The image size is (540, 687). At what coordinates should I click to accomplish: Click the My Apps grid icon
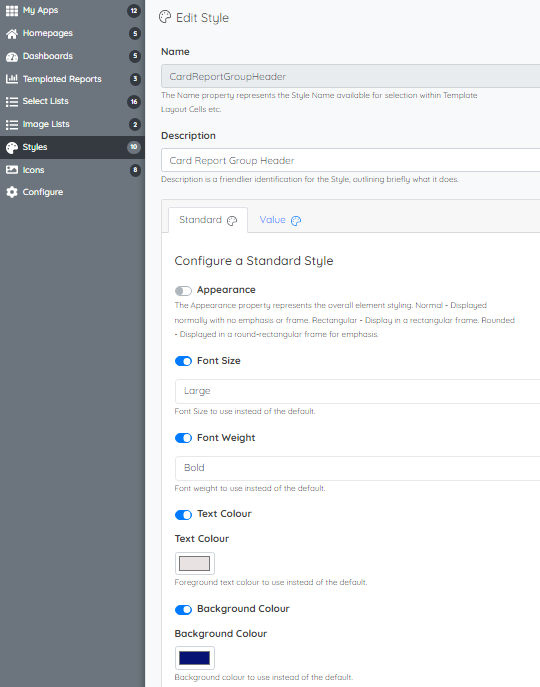[12, 11]
